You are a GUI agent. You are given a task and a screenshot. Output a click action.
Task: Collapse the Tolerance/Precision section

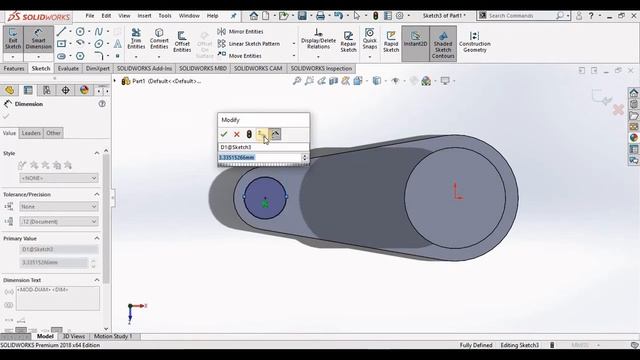click(x=97, y=194)
